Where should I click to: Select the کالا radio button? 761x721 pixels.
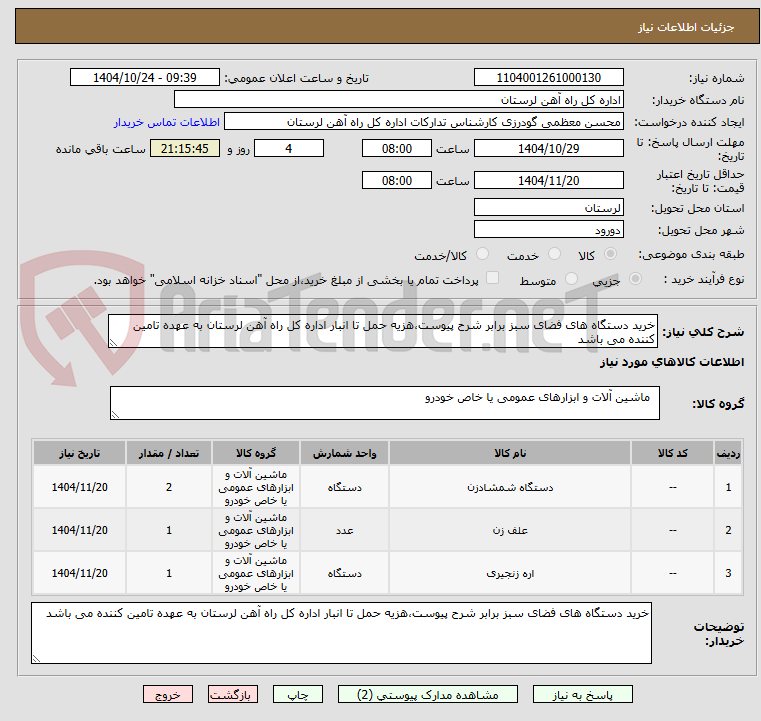(x=610, y=254)
